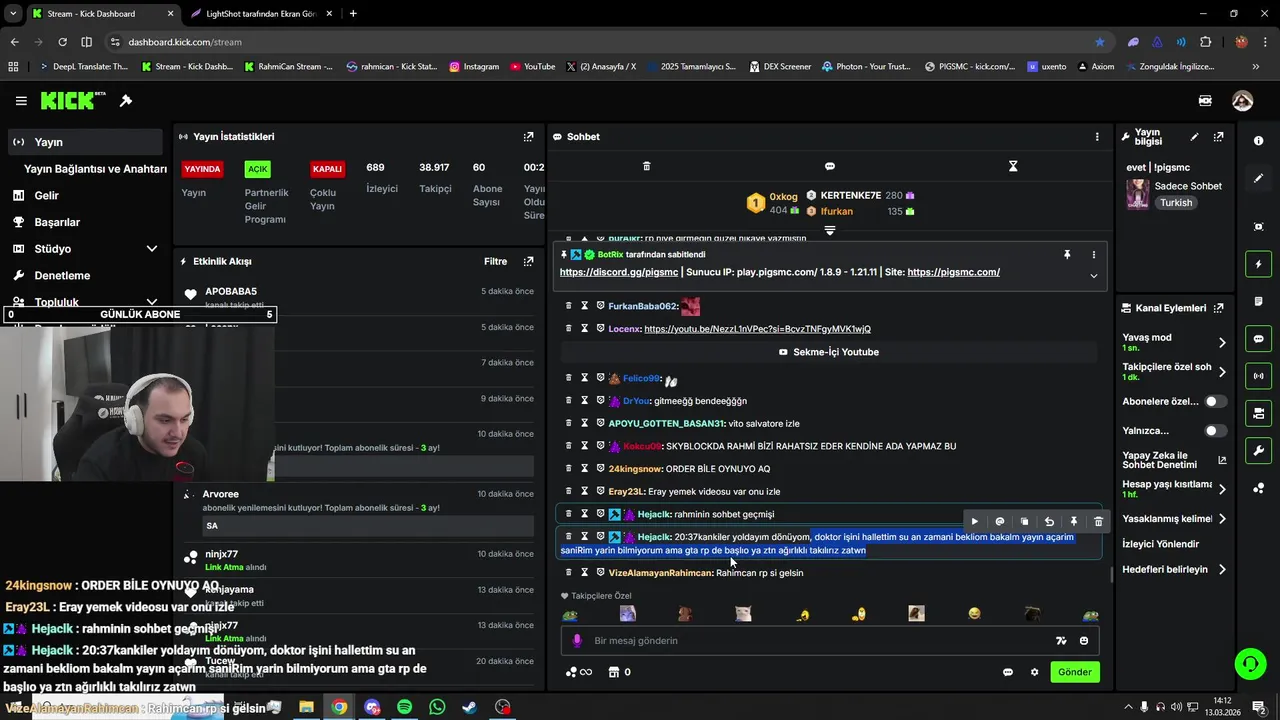Pop out the Kanal Eylemleri panel
This screenshot has height=720, width=1280.
[x=1218, y=308]
